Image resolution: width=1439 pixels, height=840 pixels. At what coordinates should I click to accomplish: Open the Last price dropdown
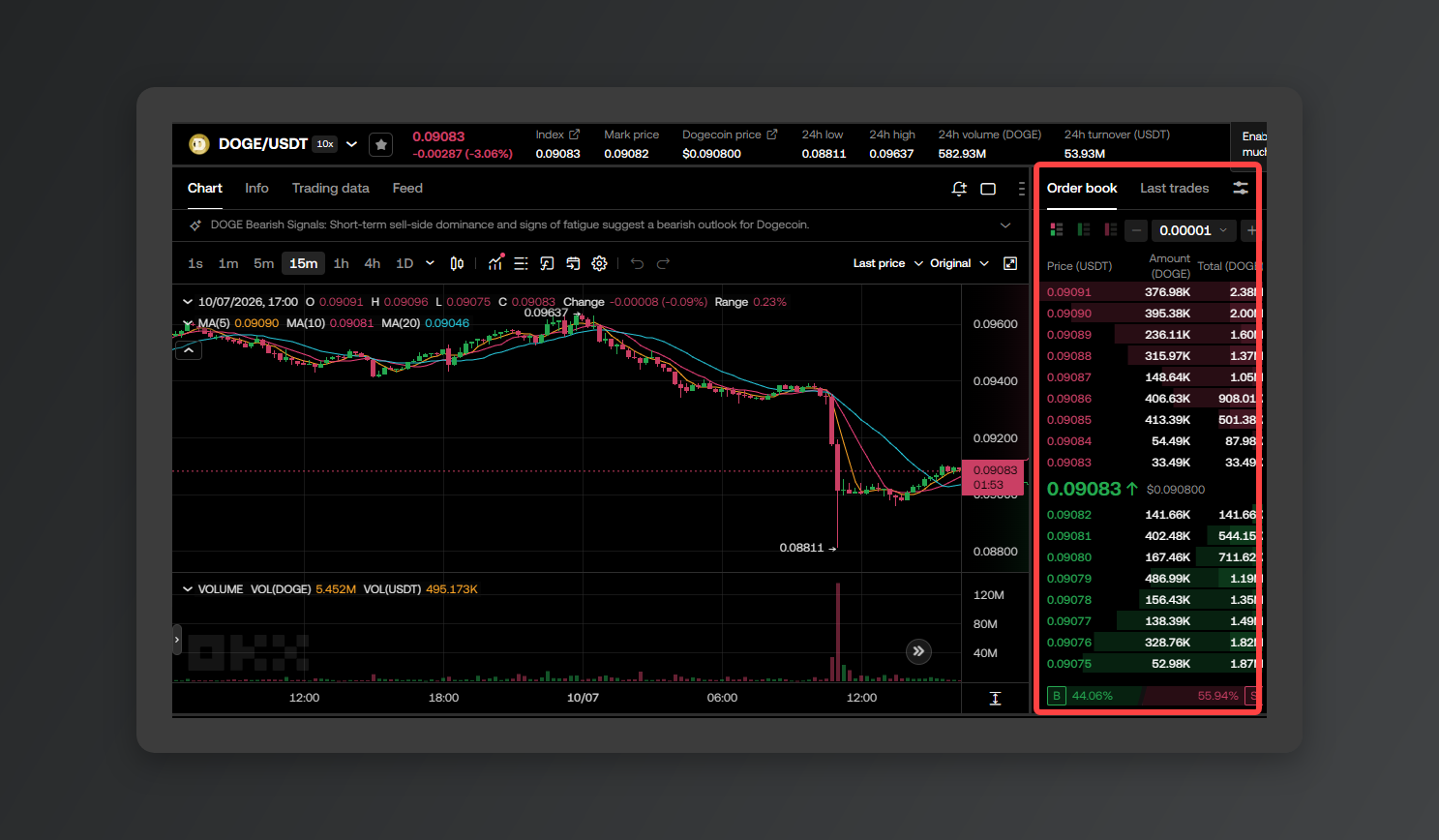point(887,263)
